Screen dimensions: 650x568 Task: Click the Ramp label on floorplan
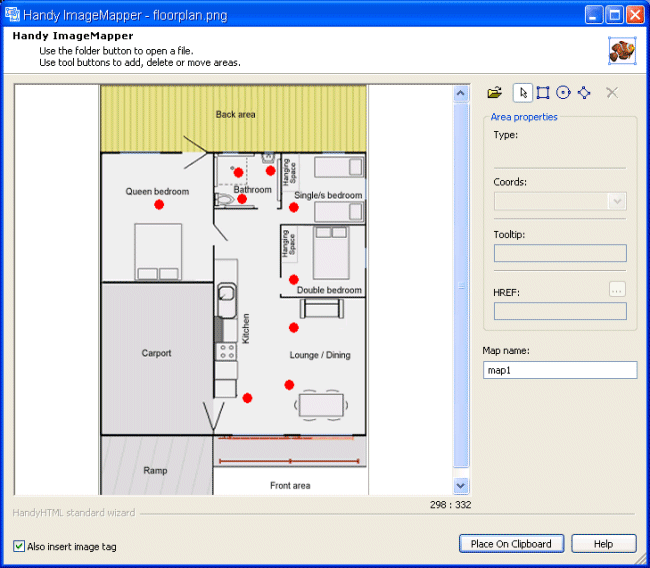point(155,471)
